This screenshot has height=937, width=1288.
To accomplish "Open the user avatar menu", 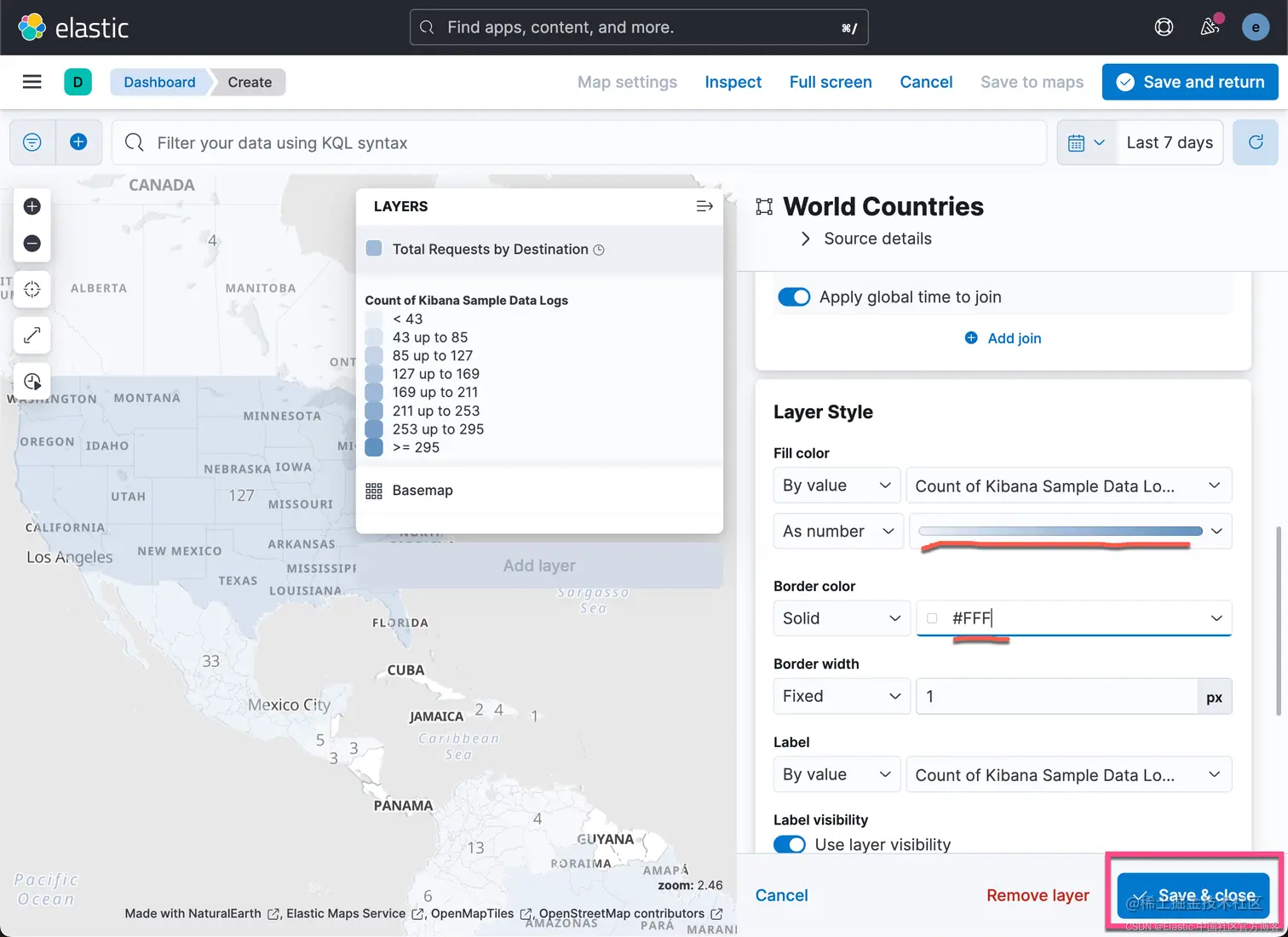I will pyautogui.click(x=1256, y=27).
